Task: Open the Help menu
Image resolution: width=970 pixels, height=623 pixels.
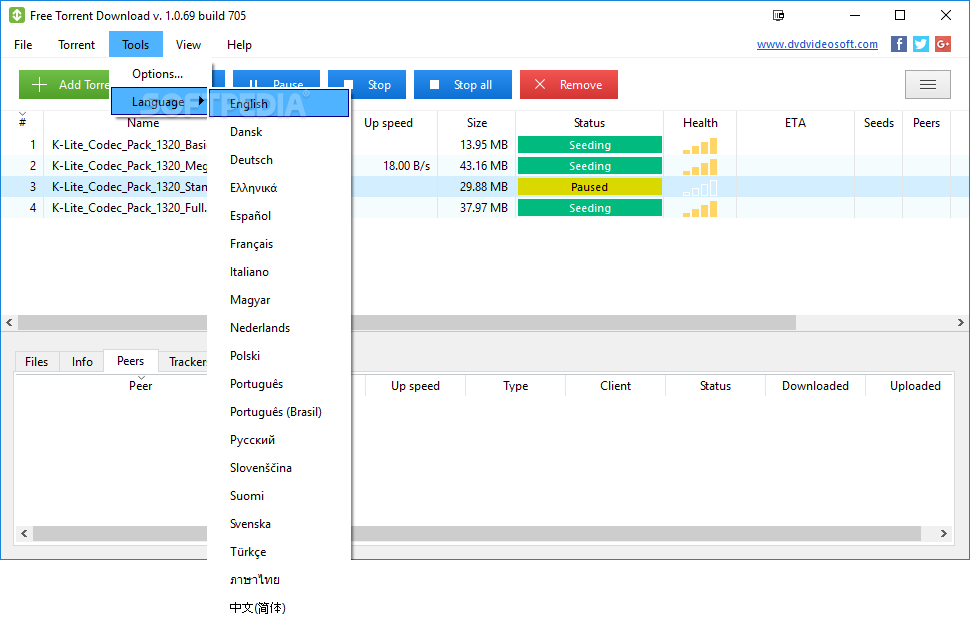Action: click(x=239, y=45)
